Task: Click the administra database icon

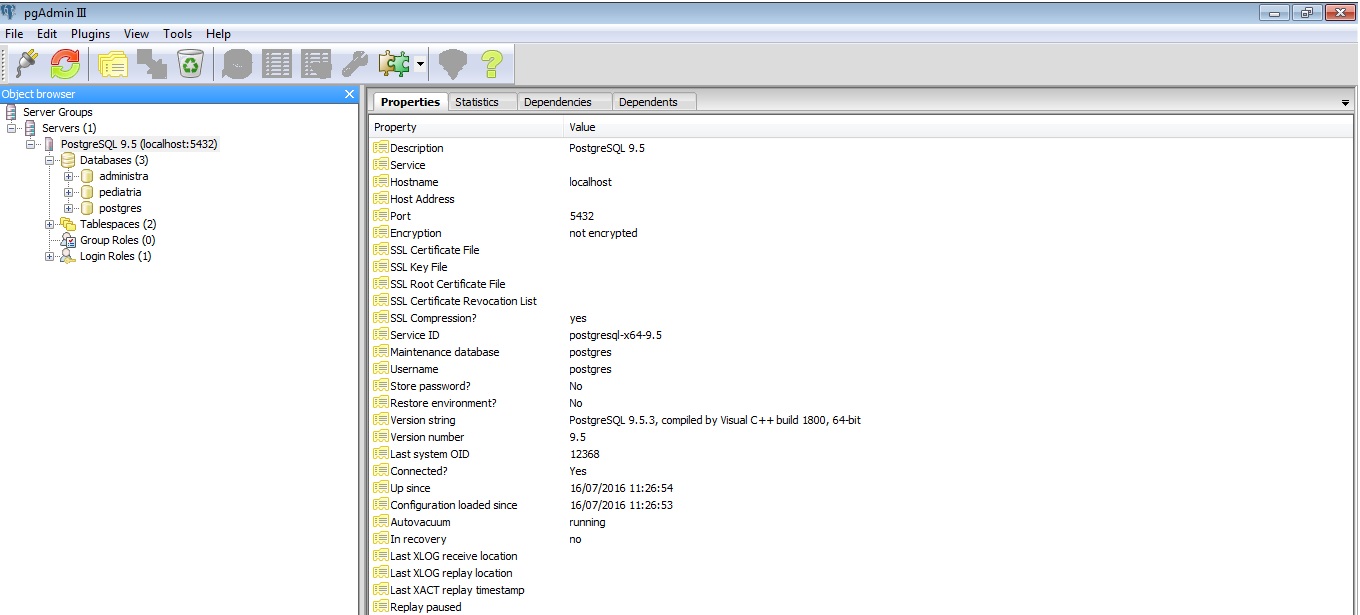Action: (x=87, y=176)
